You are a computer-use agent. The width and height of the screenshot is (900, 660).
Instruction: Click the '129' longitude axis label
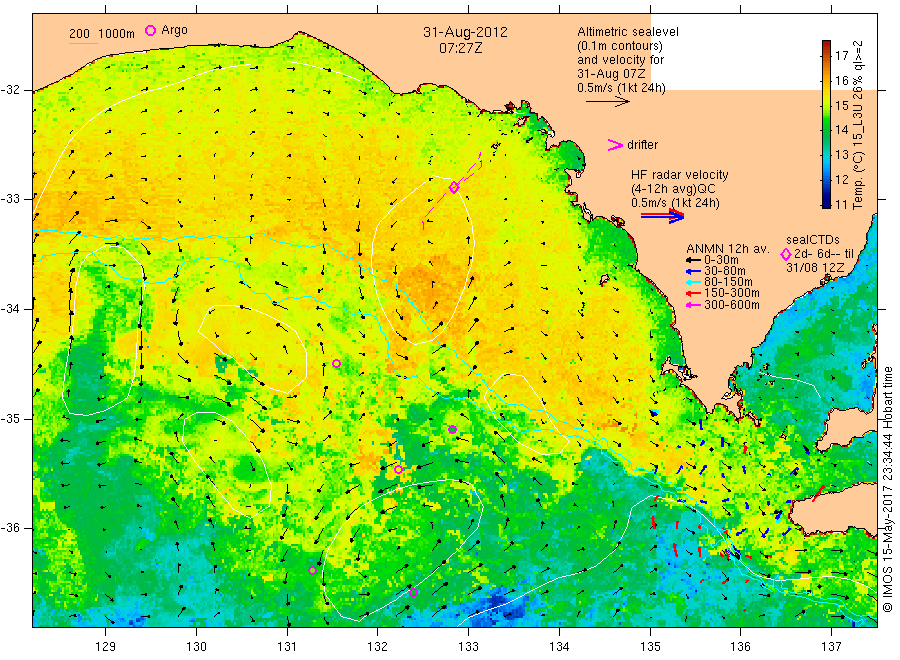pos(106,647)
